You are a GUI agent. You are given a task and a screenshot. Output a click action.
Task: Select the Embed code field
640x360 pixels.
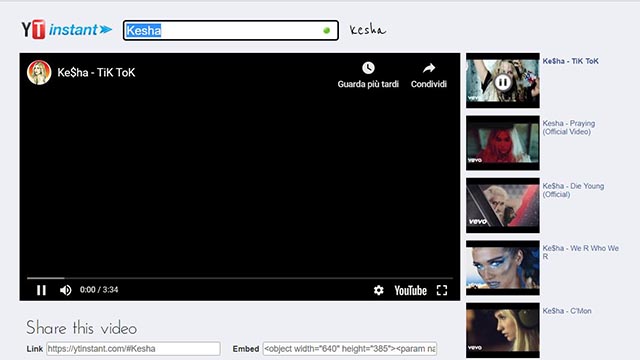[350, 349]
